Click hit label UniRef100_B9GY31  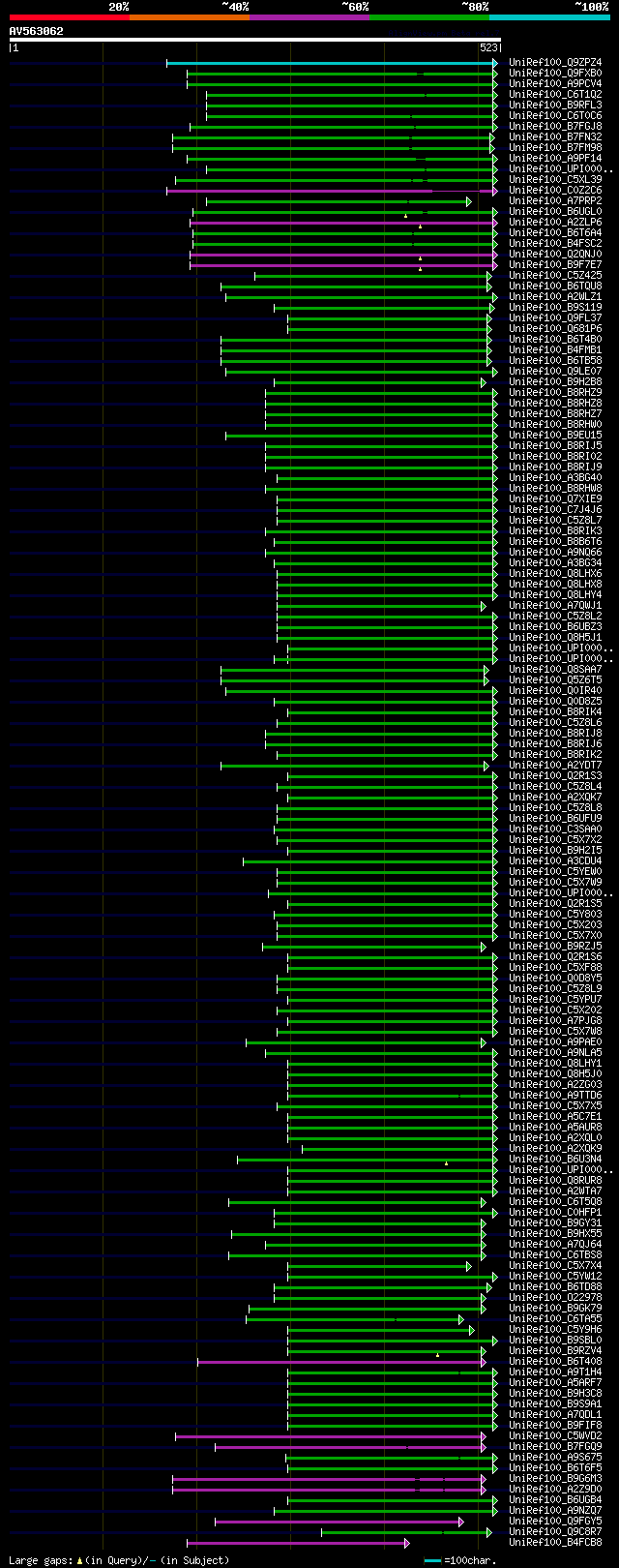(x=555, y=1223)
